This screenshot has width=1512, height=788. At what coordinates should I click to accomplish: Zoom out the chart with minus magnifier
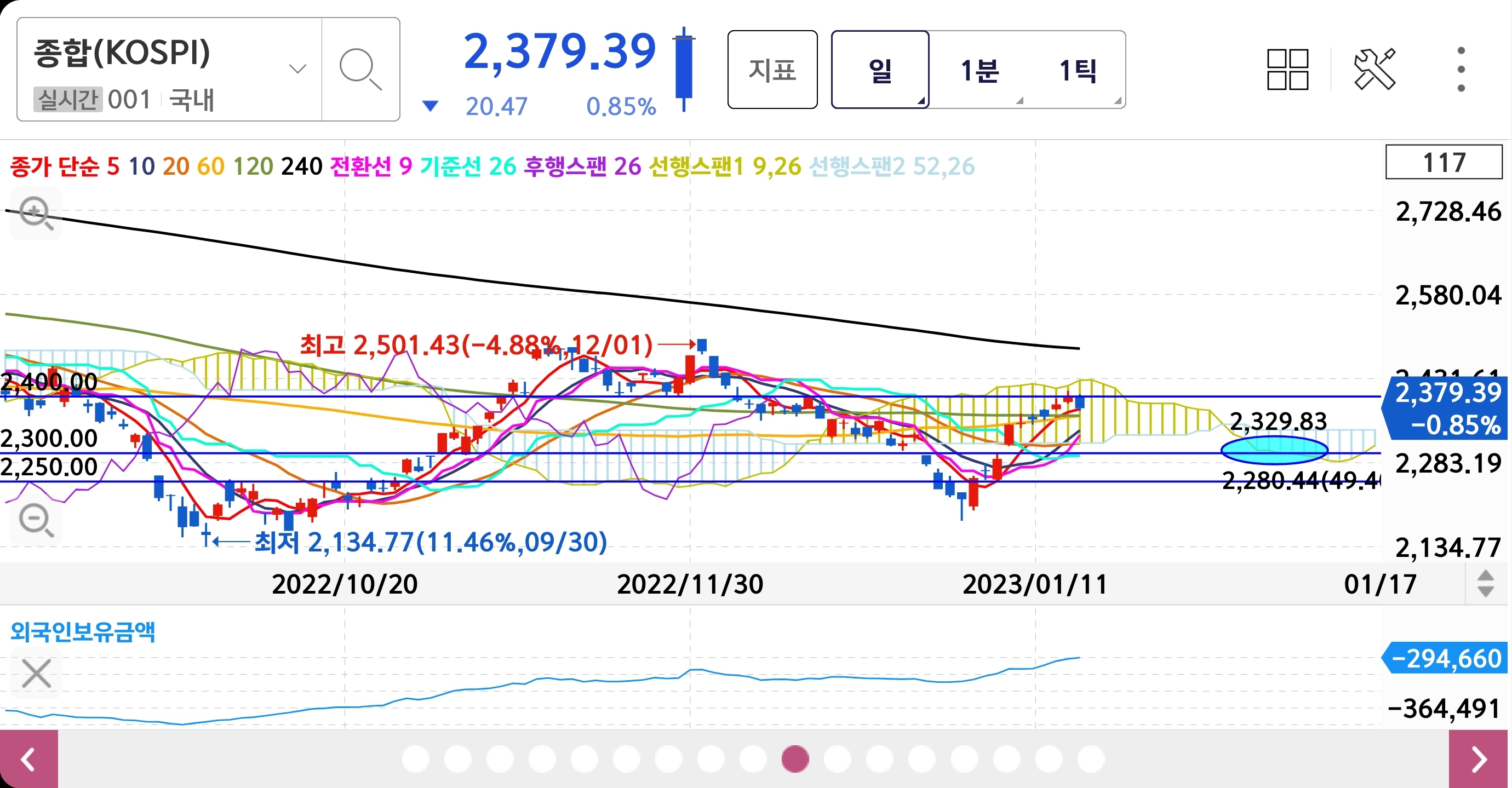(x=36, y=520)
